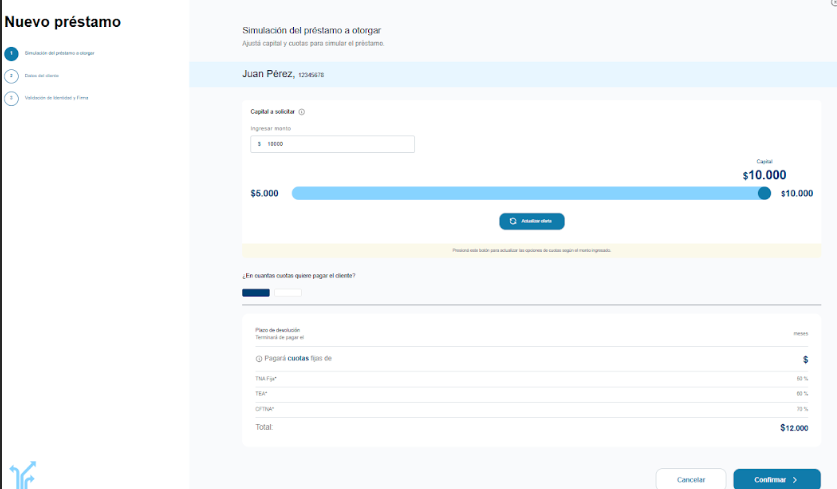This screenshot has height=489, width=837.
Task: Click the chevron arrow on Confirmar
Action: coord(795,480)
